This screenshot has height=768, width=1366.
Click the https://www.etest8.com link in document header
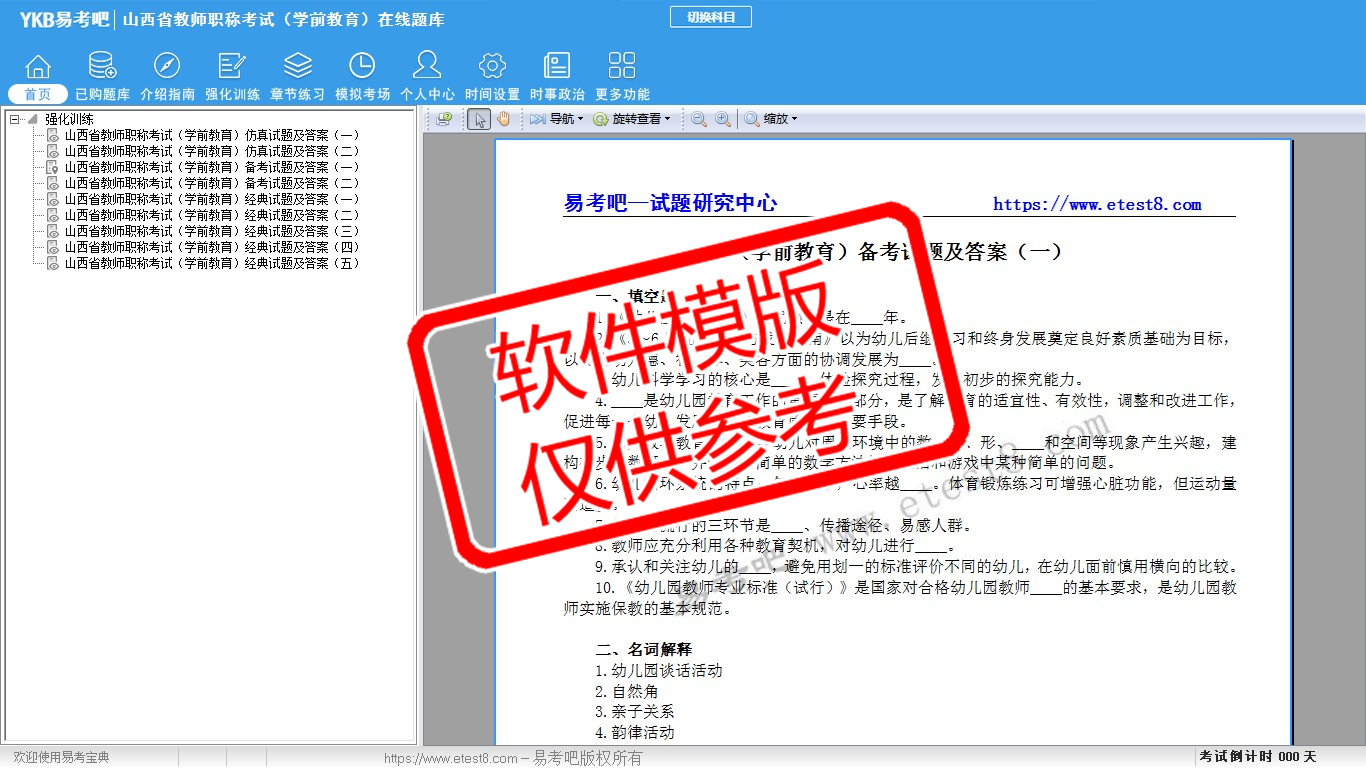tap(1097, 204)
